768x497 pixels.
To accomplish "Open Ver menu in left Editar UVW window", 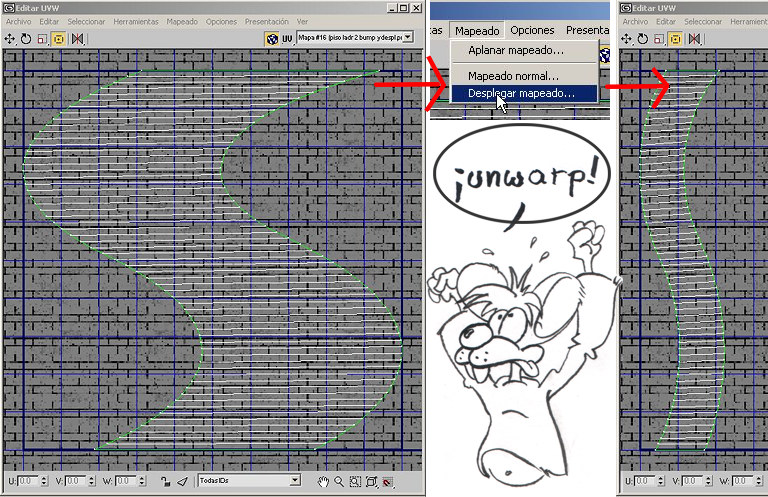I will [302, 22].
